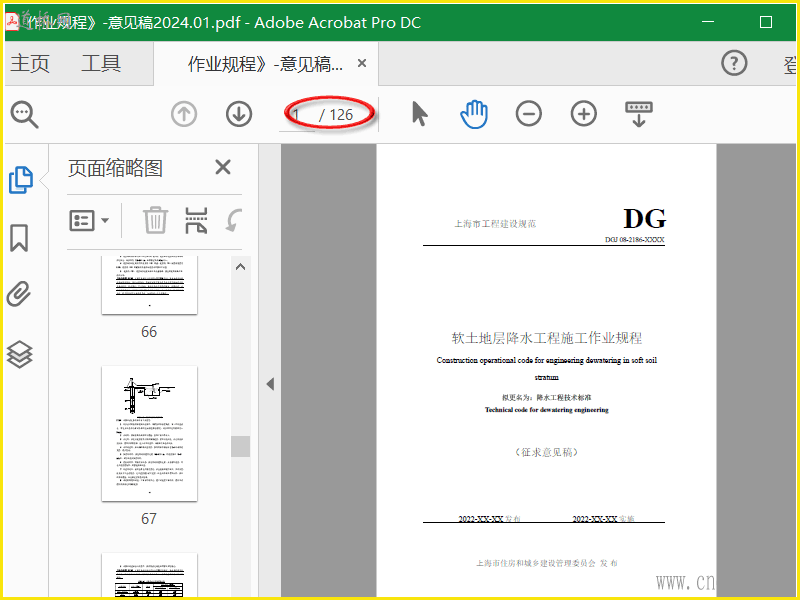The height and width of the screenshot is (600, 800).
Task: Click the 上海市工程建设规范 header text
Action: click(495, 224)
